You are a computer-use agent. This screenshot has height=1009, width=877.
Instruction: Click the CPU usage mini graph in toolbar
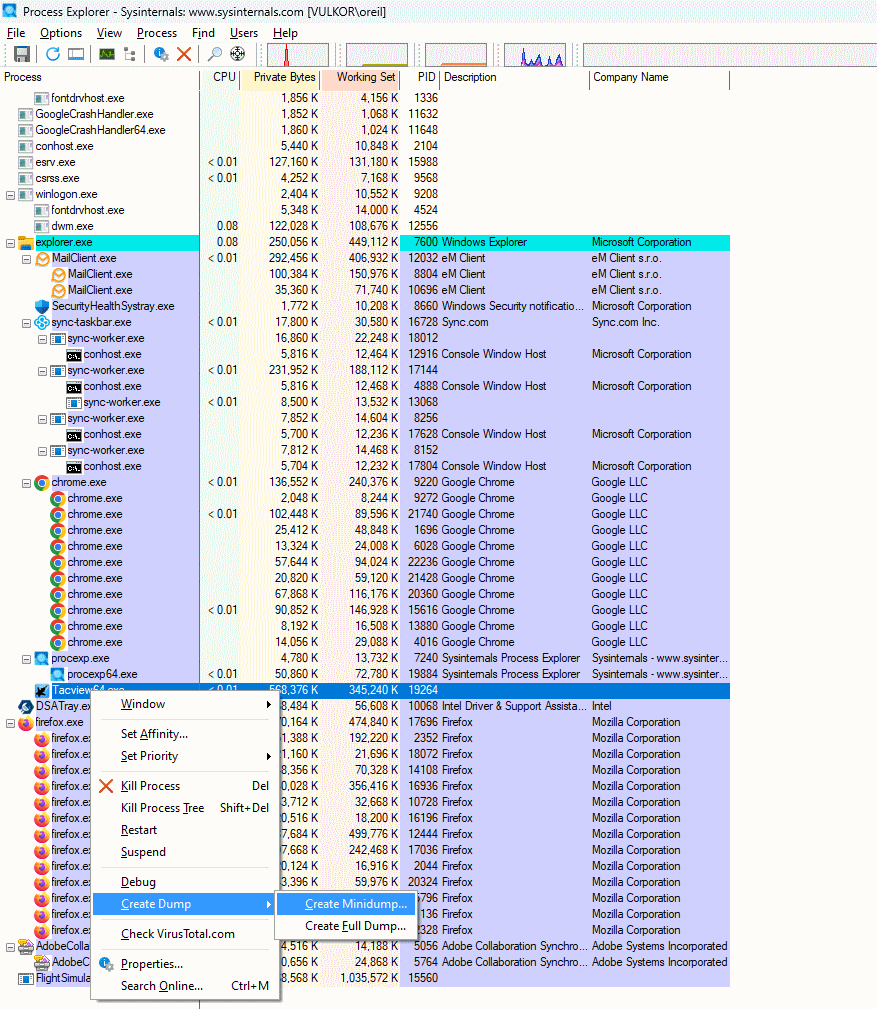click(298, 55)
